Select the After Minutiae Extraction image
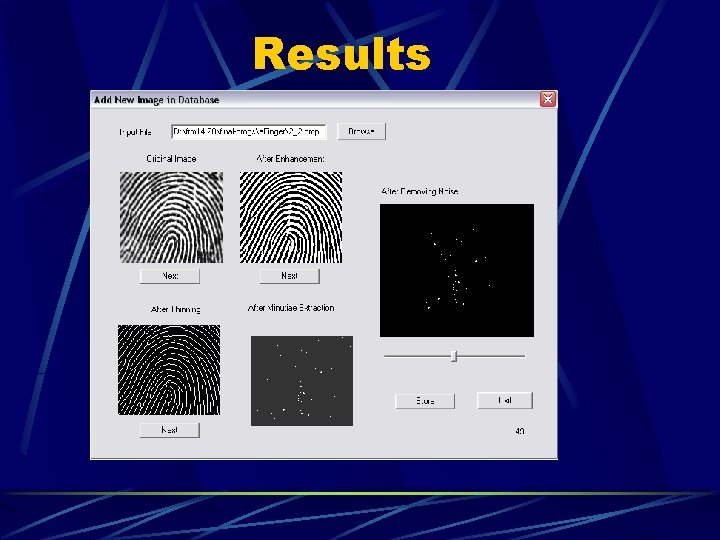The image size is (720, 540). point(302,381)
